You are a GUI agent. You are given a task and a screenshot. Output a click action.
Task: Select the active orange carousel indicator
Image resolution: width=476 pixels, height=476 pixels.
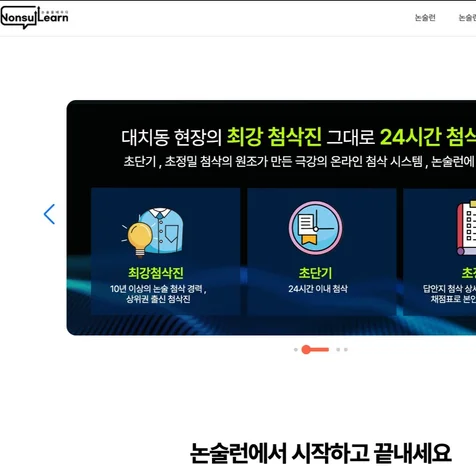pyautogui.click(x=315, y=350)
